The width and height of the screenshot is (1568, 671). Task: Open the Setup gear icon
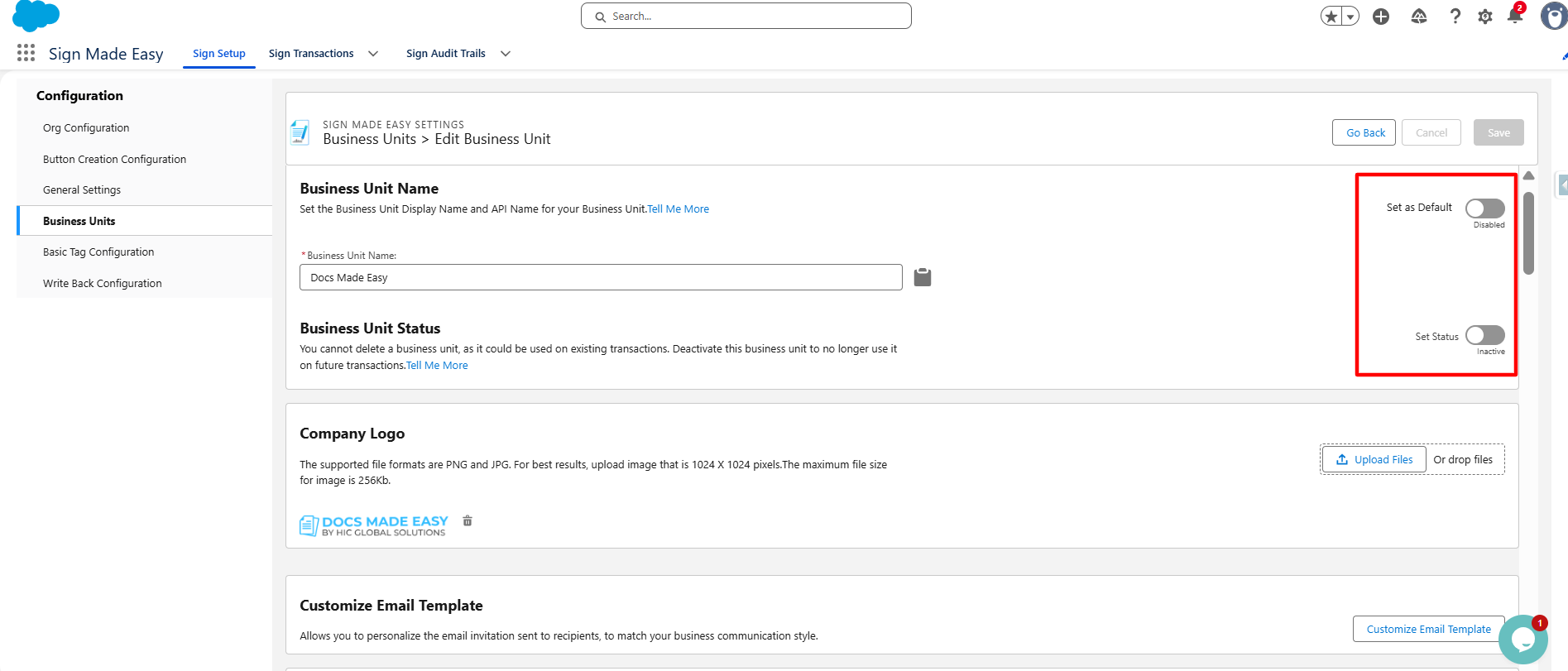1485,17
